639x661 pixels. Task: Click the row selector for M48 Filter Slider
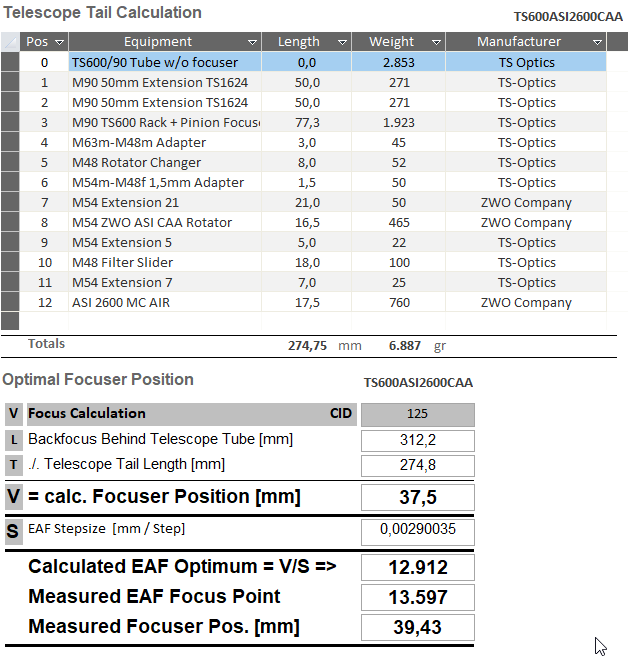10,262
